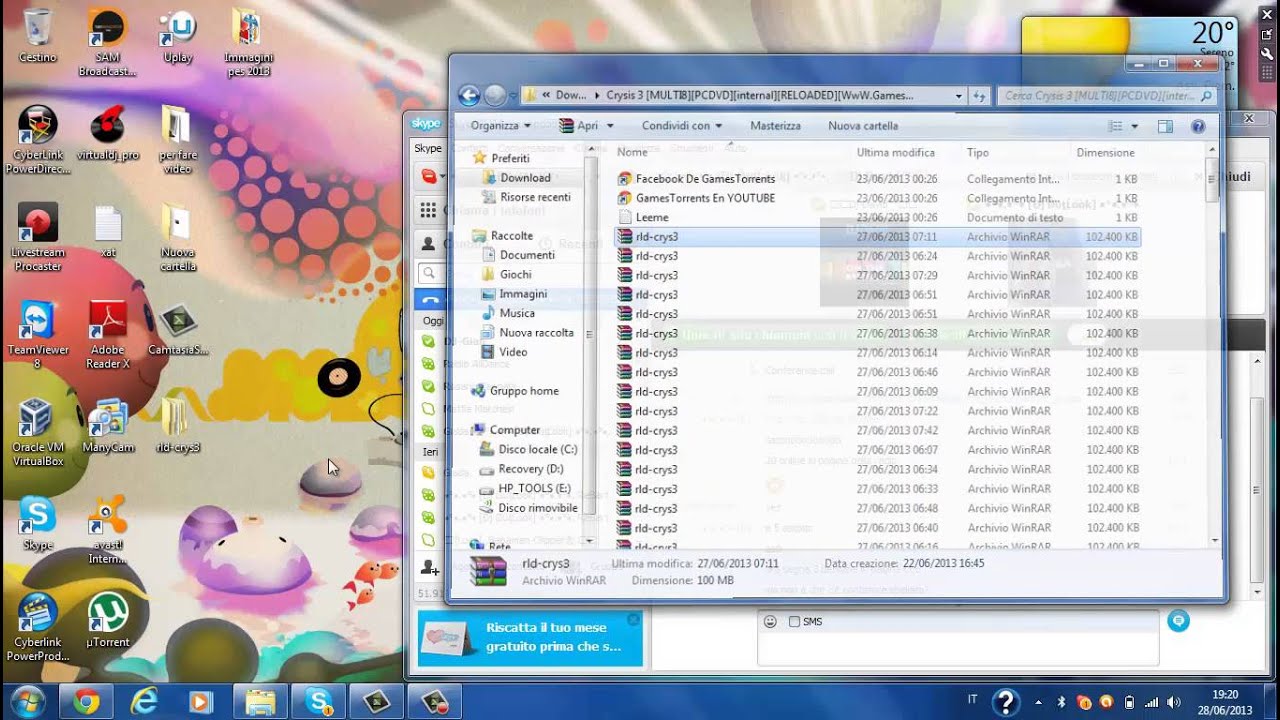Sort files by the Tipo column

(977, 152)
